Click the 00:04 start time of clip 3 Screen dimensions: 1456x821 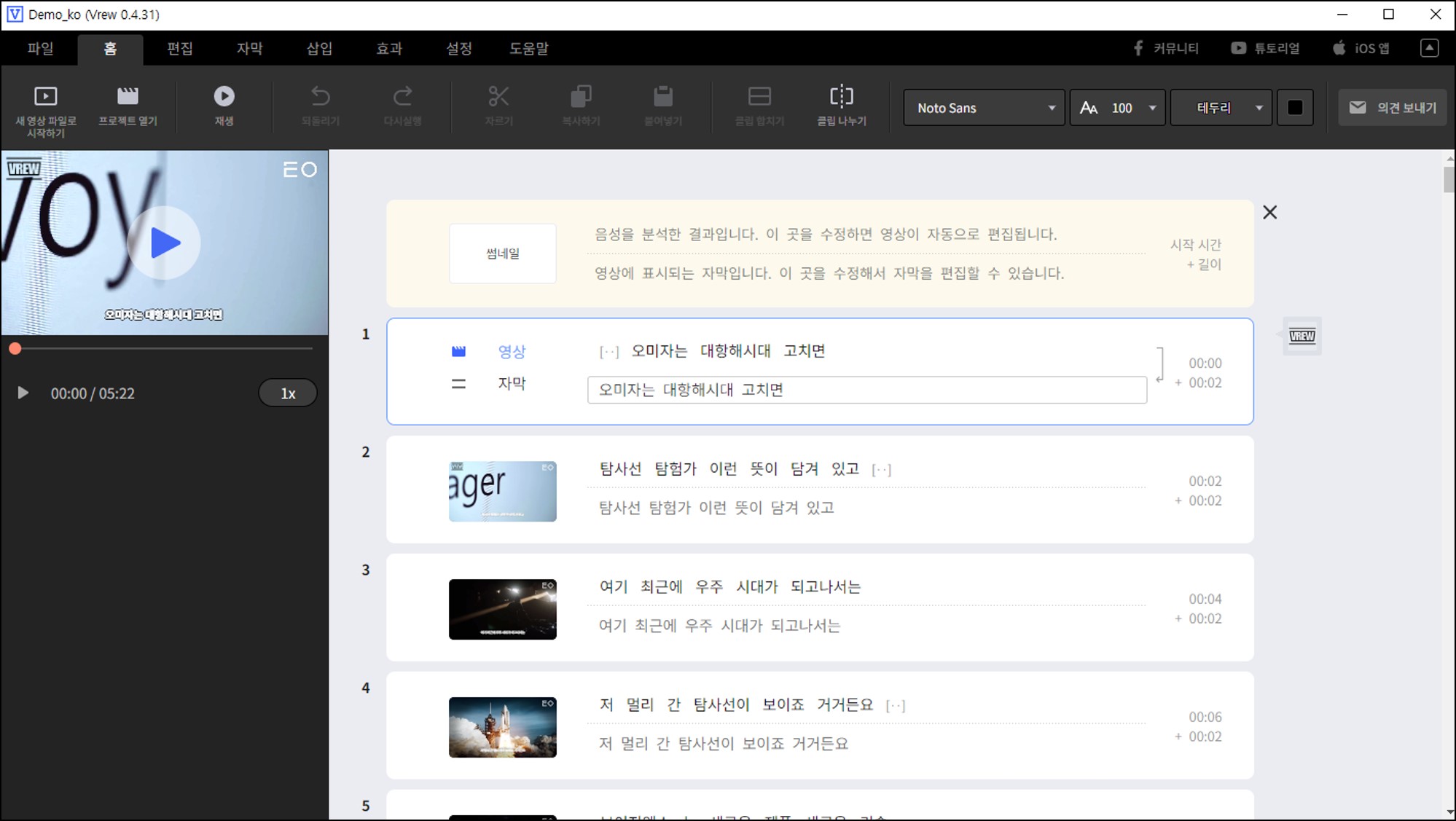coord(1205,599)
